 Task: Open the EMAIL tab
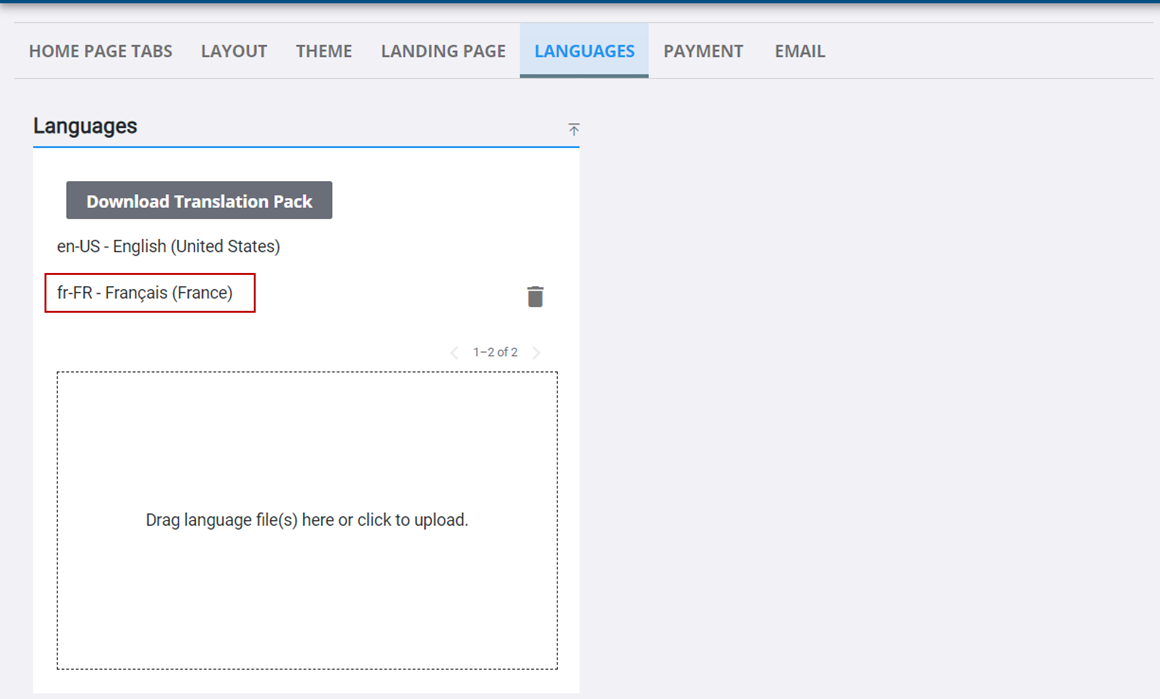[x=799, y=50]
